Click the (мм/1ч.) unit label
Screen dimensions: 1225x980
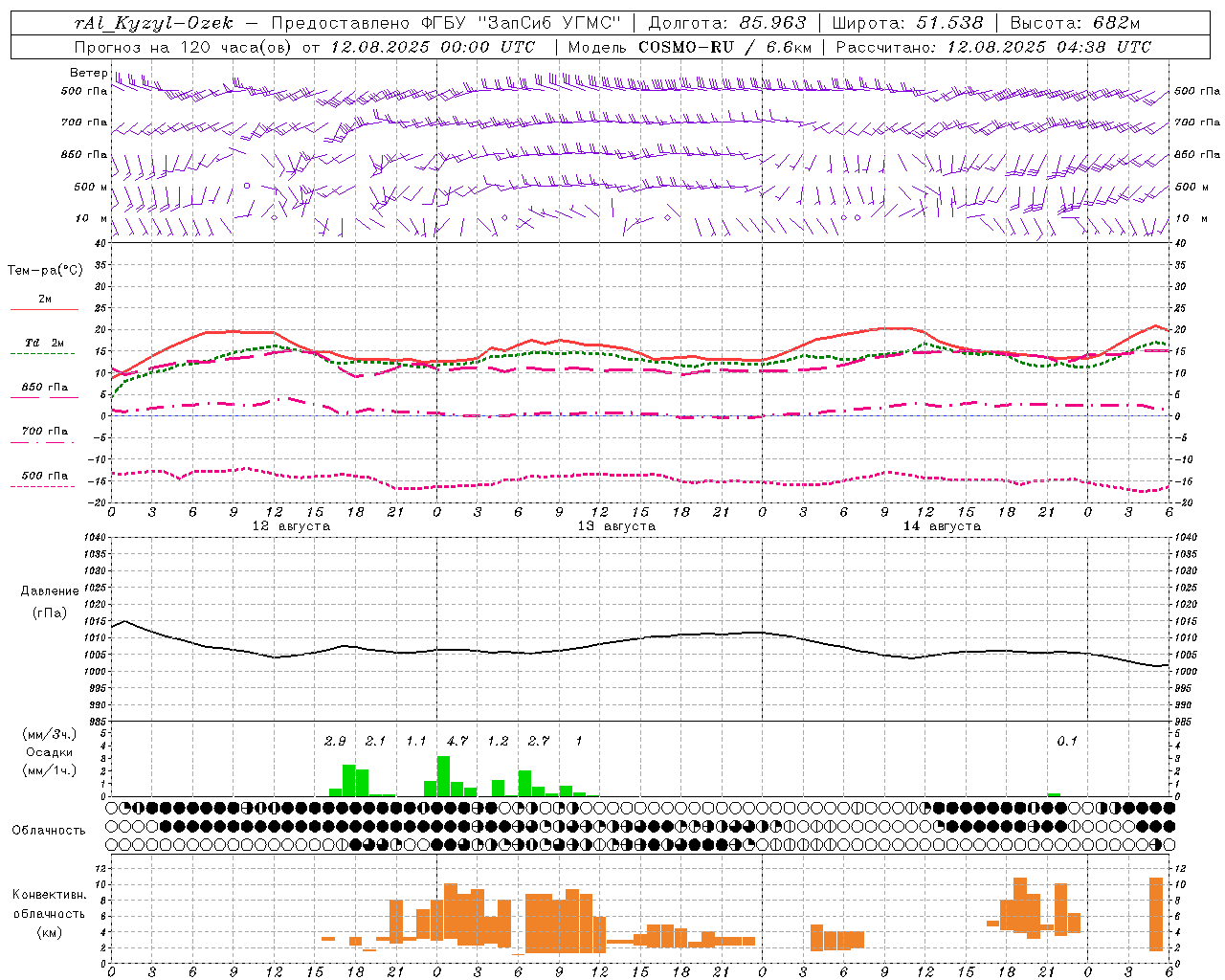click(x=50, y=770)
